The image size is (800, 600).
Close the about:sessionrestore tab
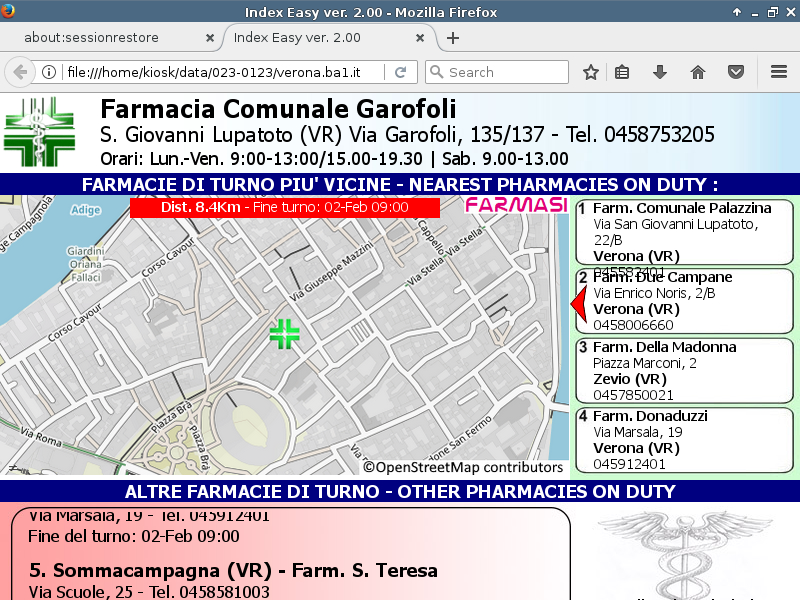[210, 38]
